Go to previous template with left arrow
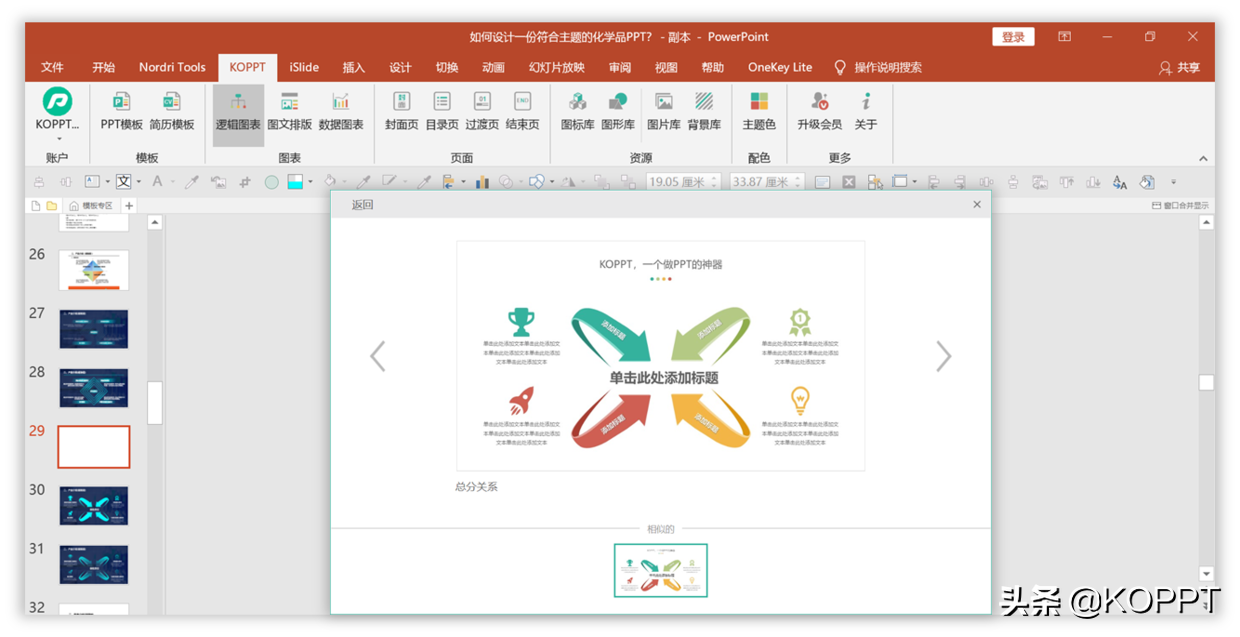 [378, 356]
